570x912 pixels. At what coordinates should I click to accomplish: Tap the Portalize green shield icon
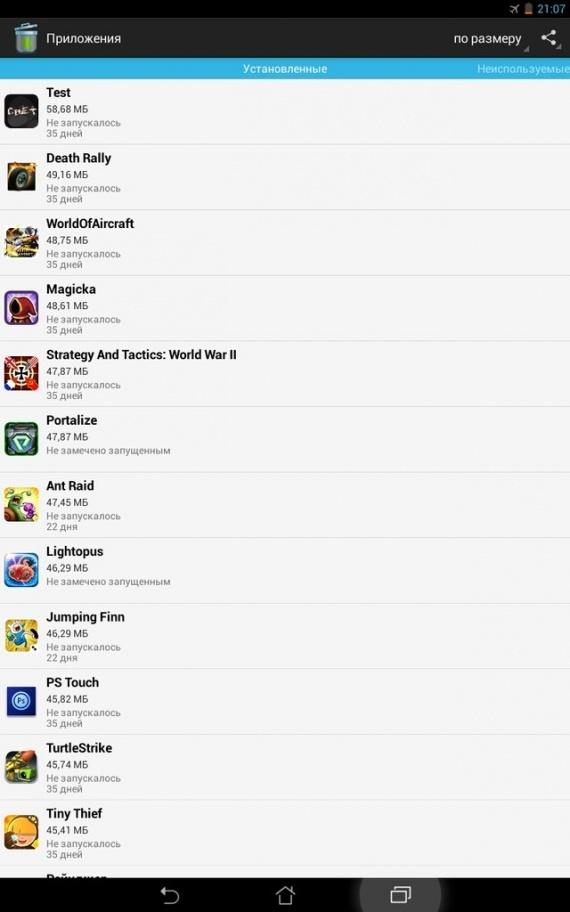22,439
